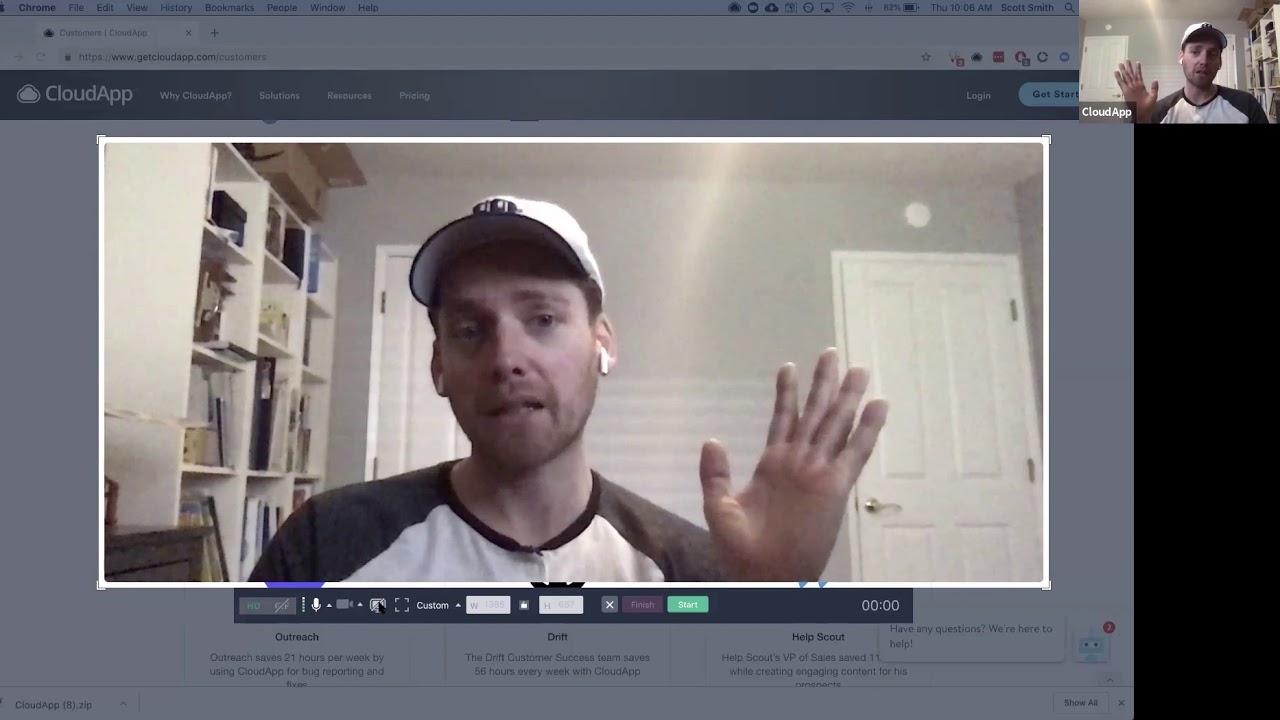The image size is (1280, 720).
Task: Click the Get Started button
Action: (x=1050, y=95)
